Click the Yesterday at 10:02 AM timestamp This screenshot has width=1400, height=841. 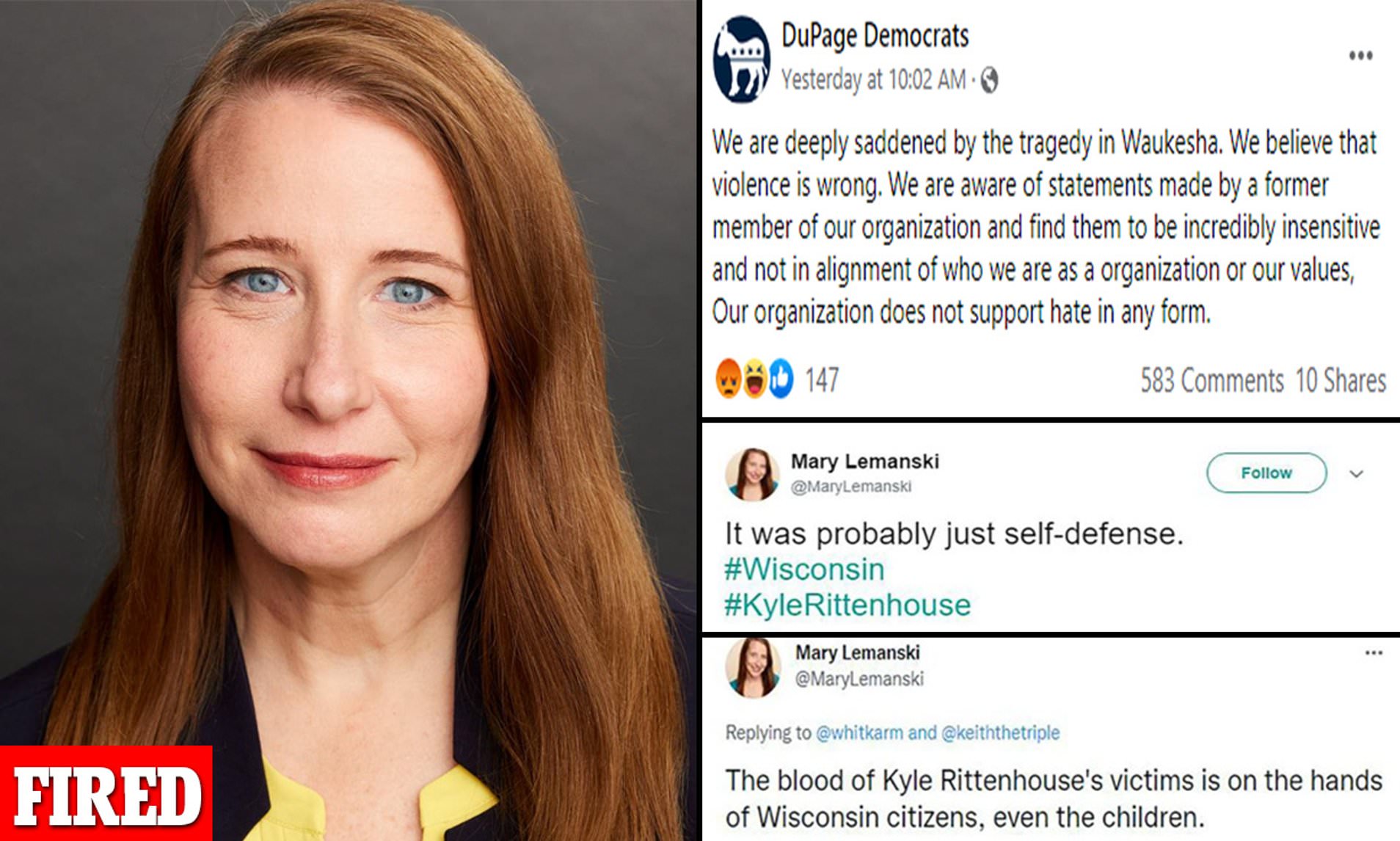pos(873,79)
